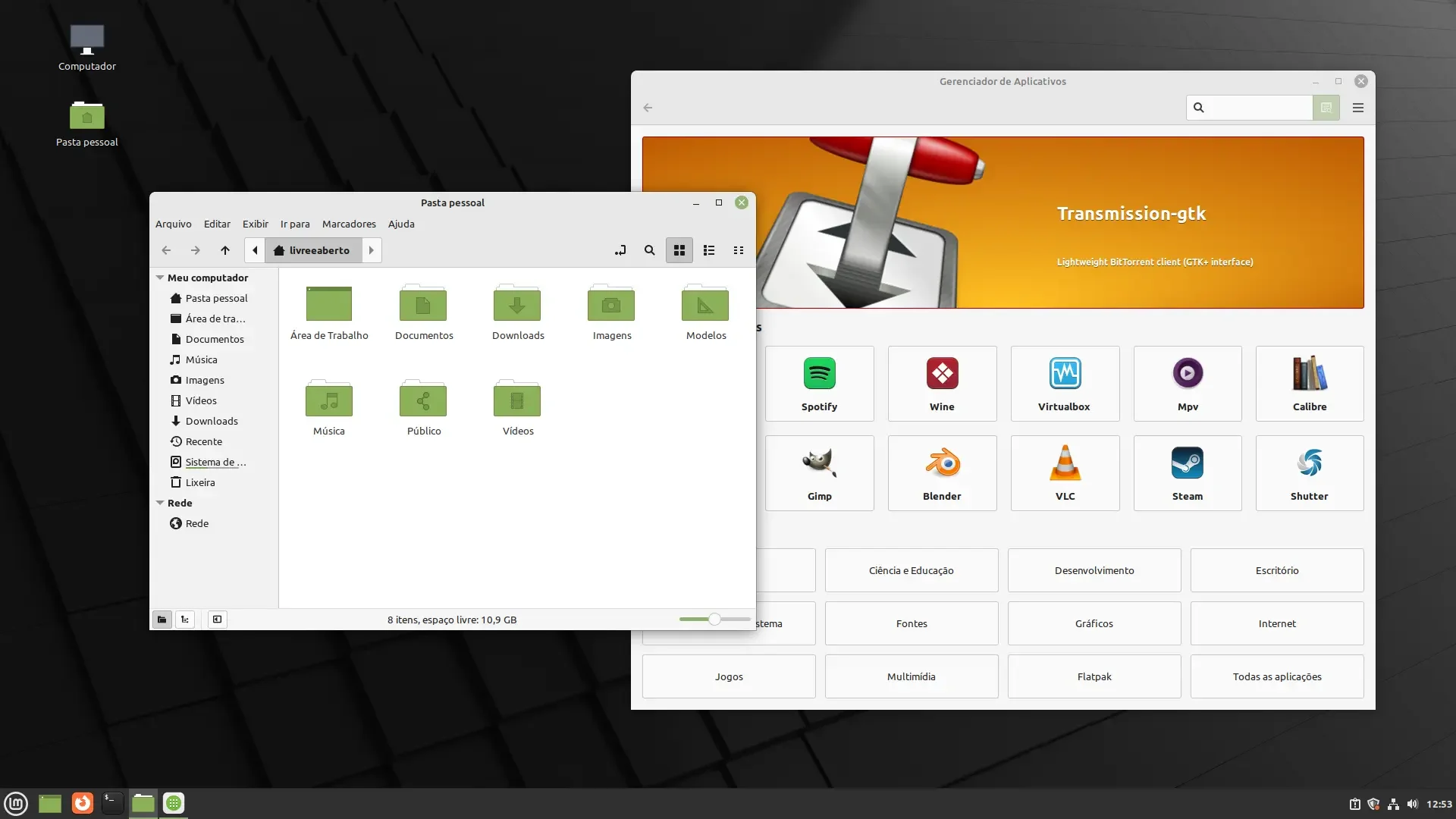
Task: Open the Flatpak category
Action: click(1094, 676)
